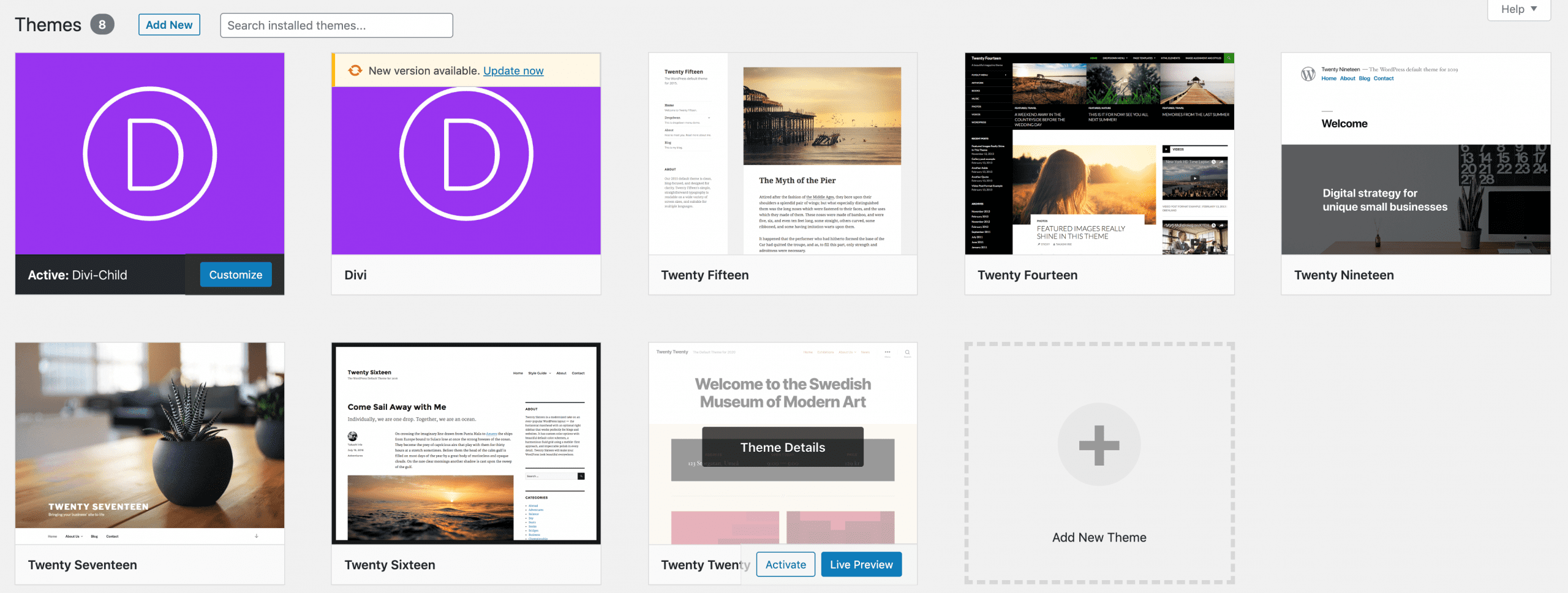
Task: Click the Twenty Seventeen theme name
Action: tap(83, 565)
